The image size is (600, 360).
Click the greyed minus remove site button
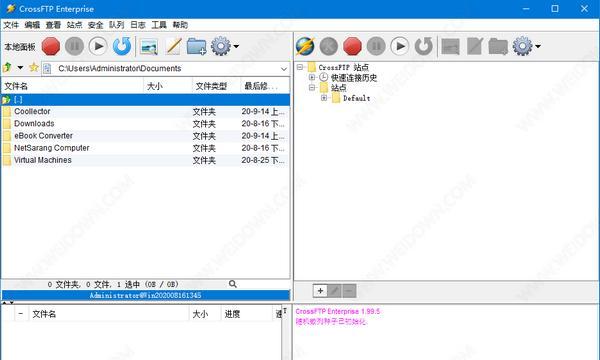[349, 291]
